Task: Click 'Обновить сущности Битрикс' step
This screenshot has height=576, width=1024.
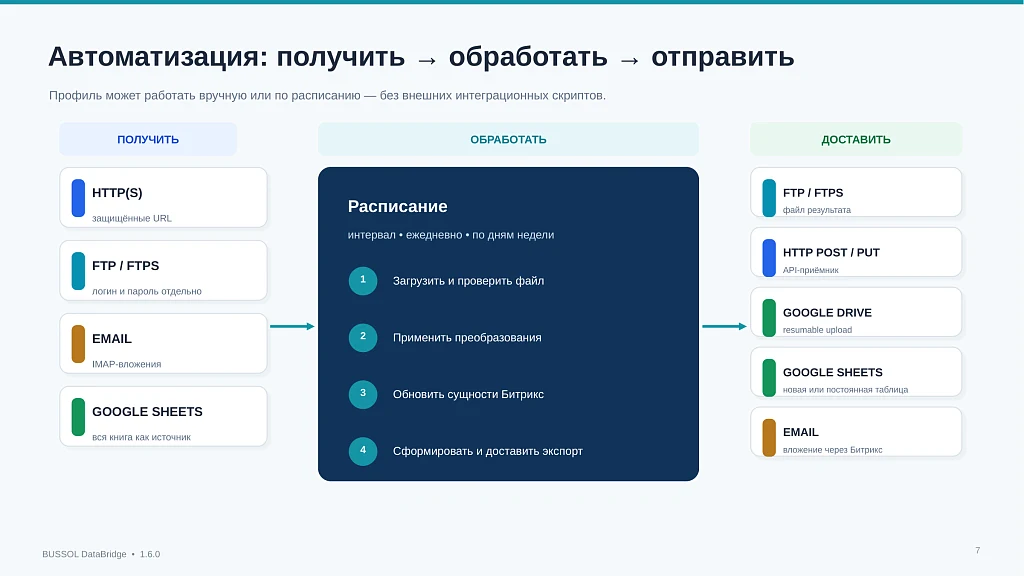Action: coord(468,394)
